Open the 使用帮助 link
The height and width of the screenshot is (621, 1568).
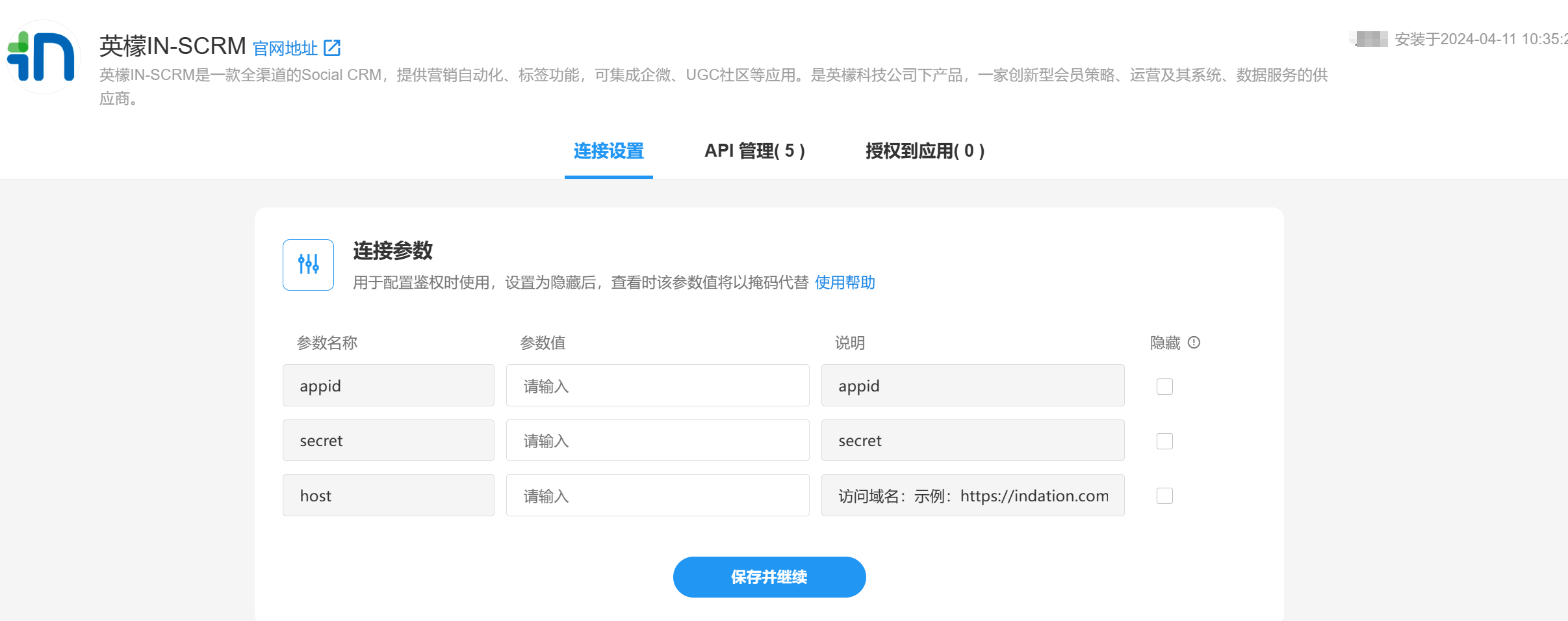tap(845, 282)
